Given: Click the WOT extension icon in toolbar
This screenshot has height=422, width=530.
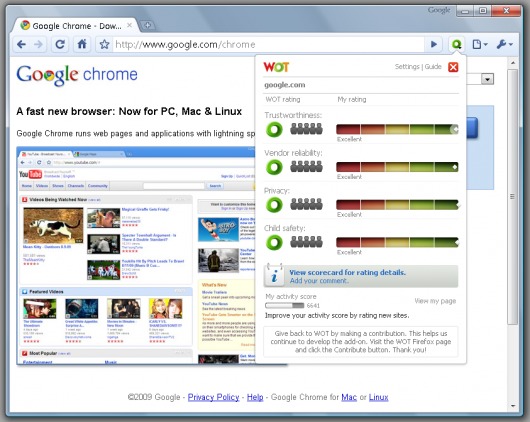Looking at the screenshot, I should (457, 44).
